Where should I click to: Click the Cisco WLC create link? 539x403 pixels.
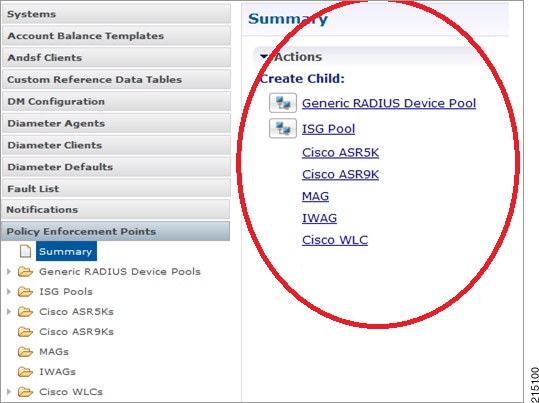point(335,240)
